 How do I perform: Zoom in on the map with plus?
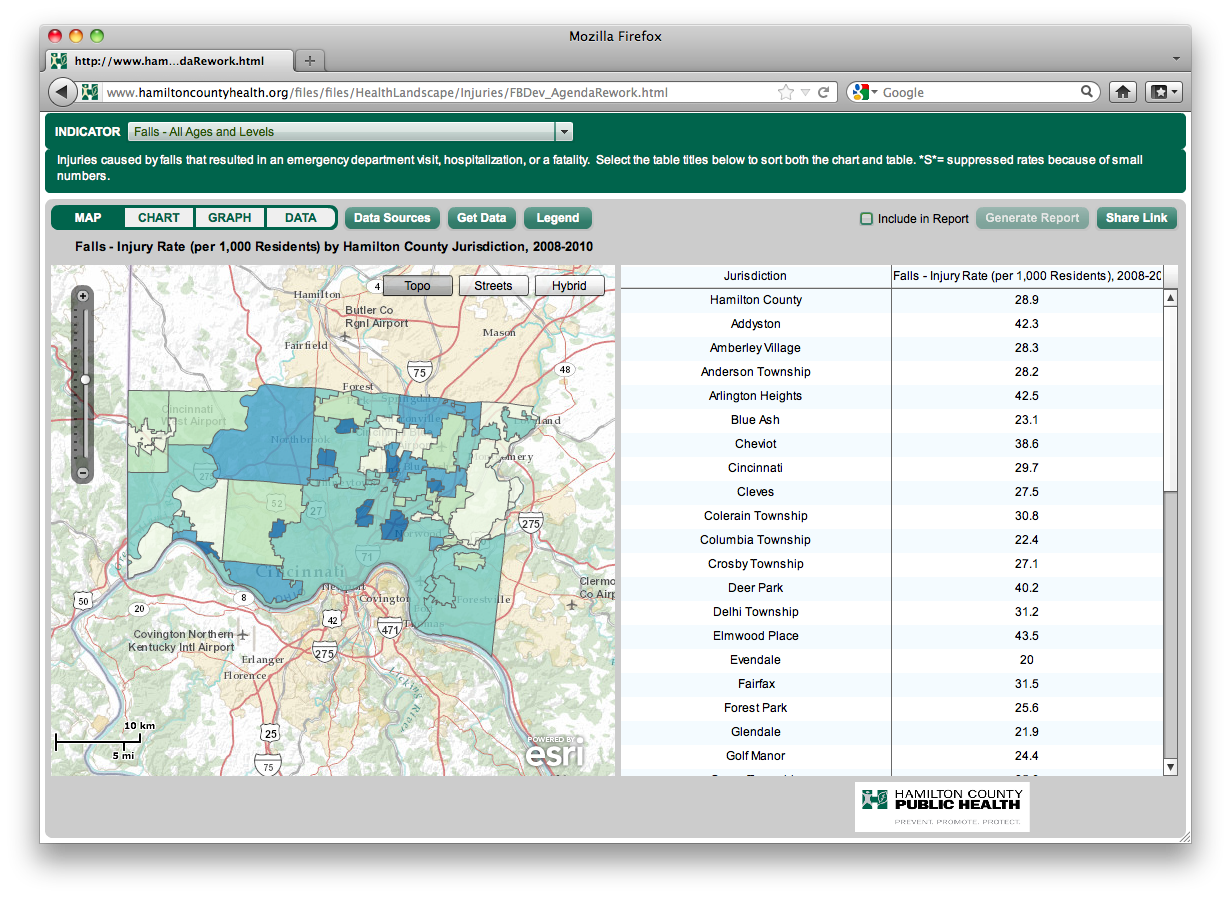point(83,295)
